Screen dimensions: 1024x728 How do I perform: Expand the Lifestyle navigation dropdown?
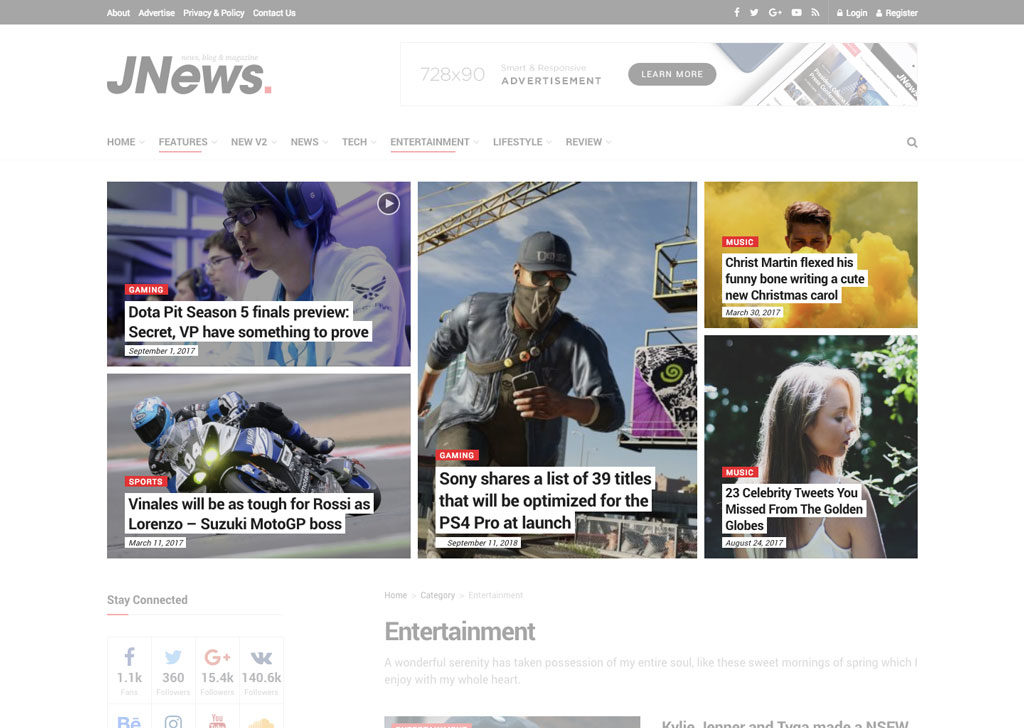[x=521, y=142]
